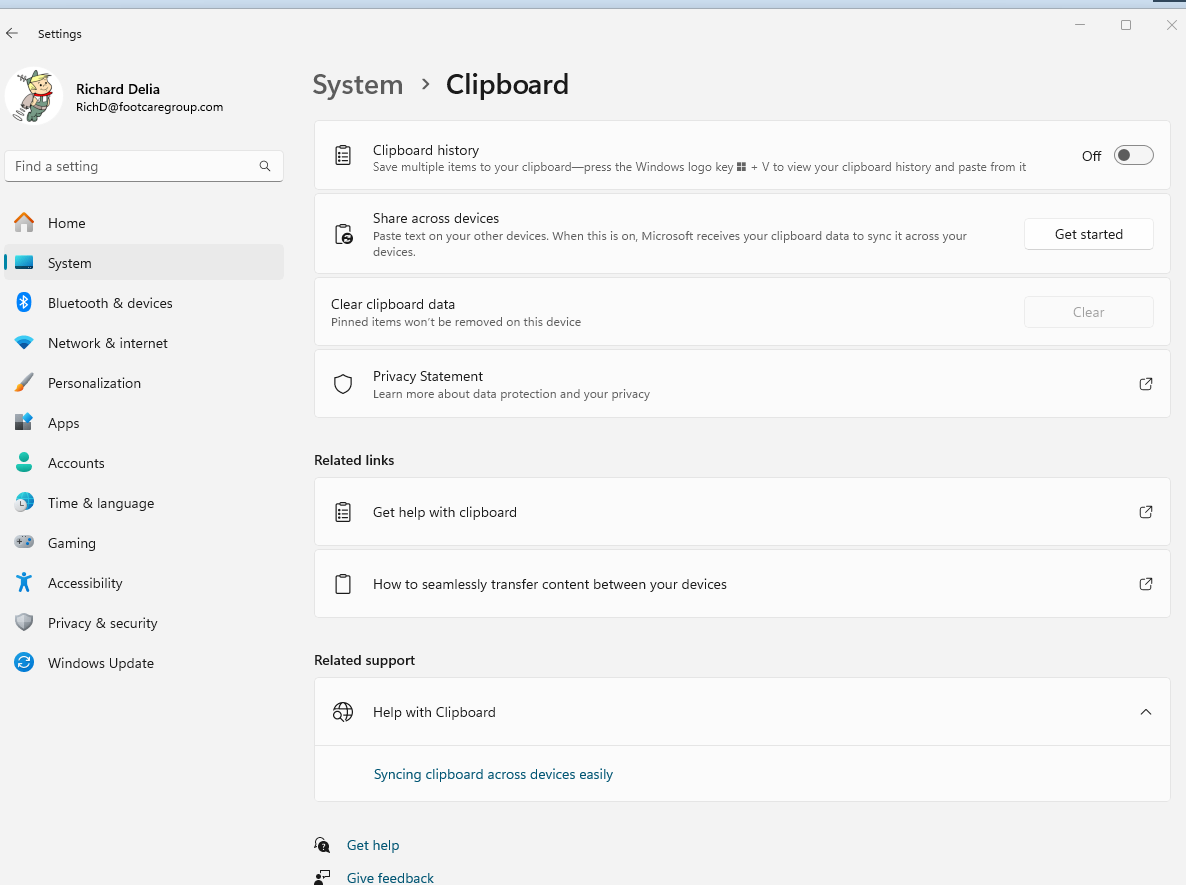Click the Clear clipboard data button
This screenshot has height=885, width=1186.
point(1088,312)
